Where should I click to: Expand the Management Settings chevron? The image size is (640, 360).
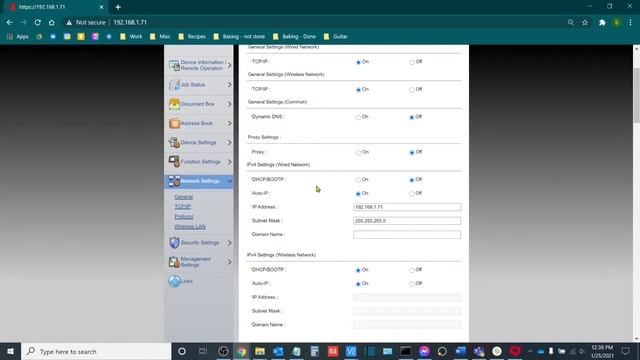[x=229, y=262]
